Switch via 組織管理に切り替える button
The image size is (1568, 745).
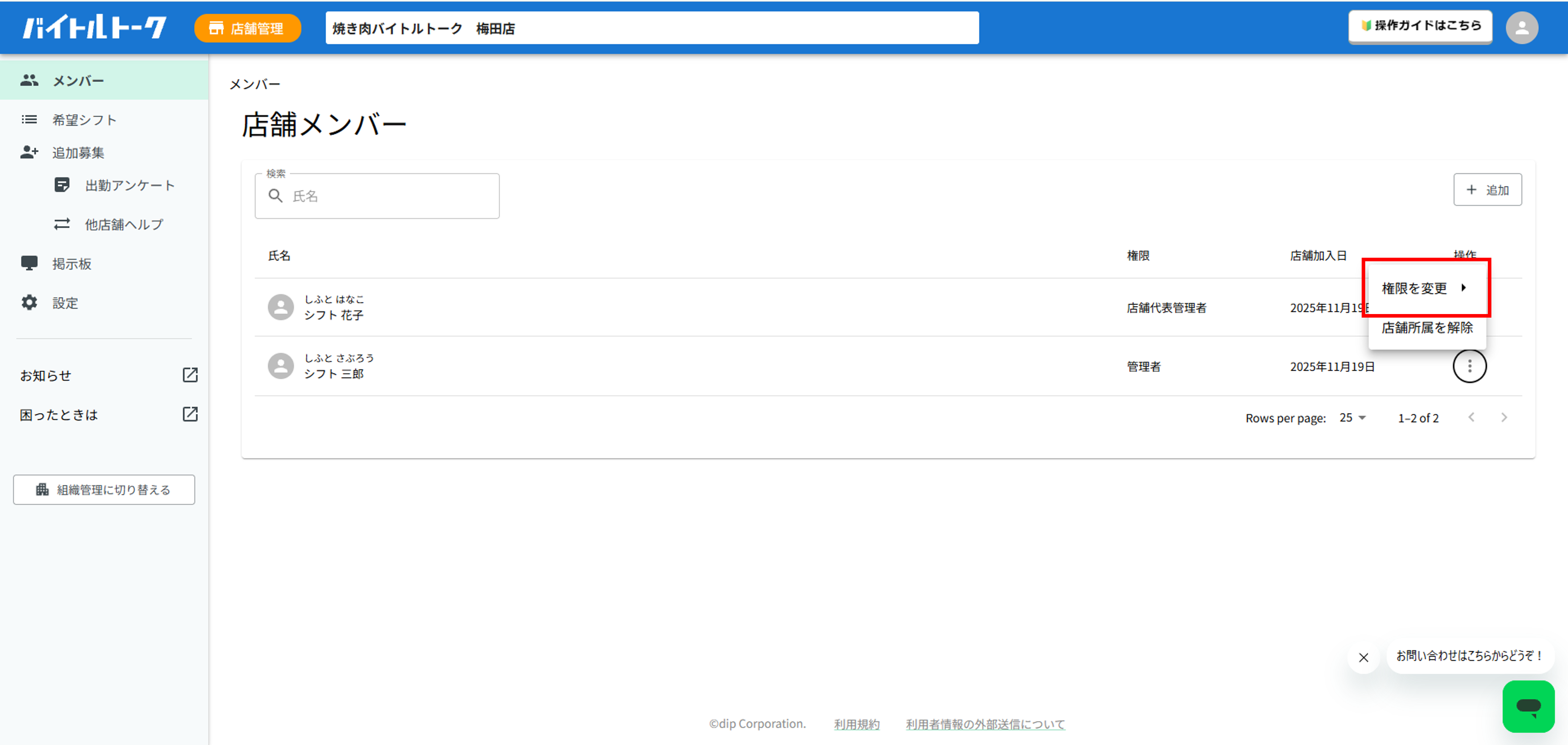coord(104,489)
